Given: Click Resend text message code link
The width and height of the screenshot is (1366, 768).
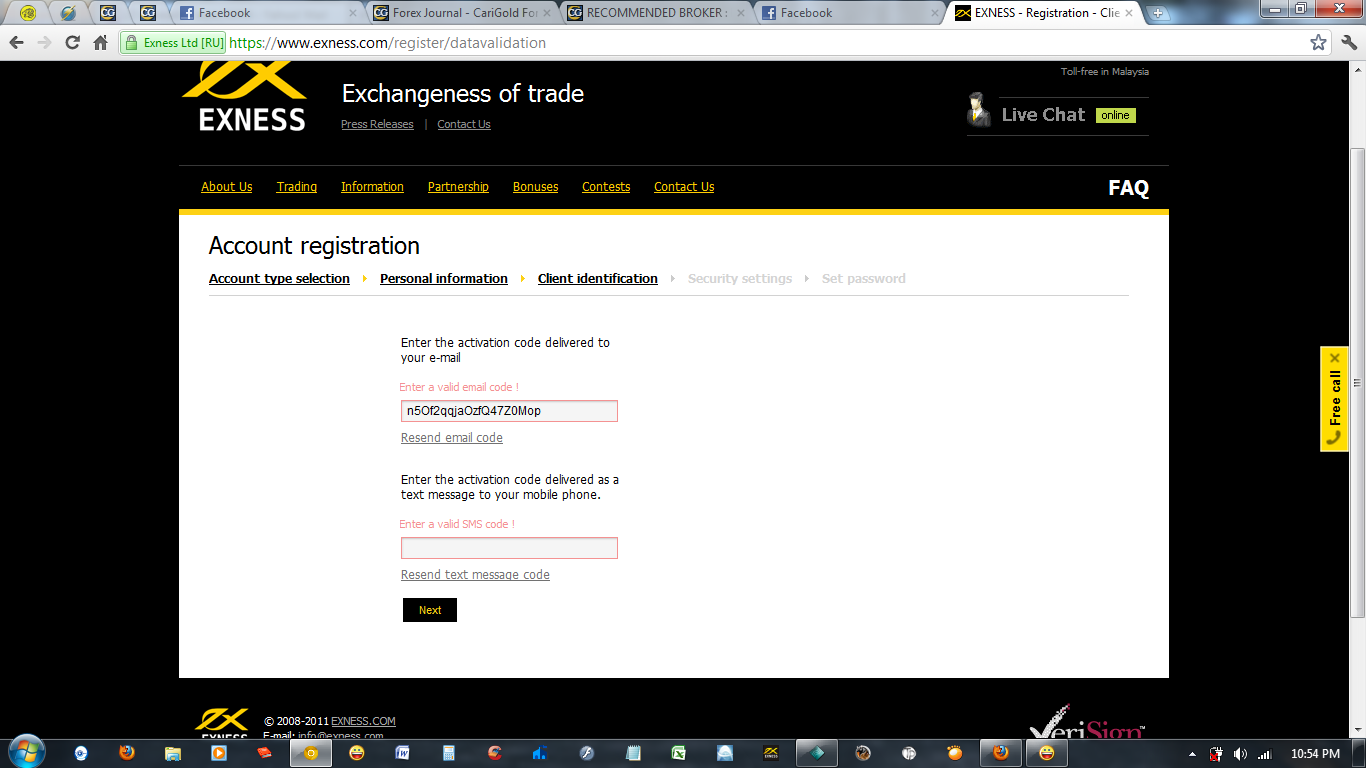Looking at the screenshot, I should coord(475,575).
